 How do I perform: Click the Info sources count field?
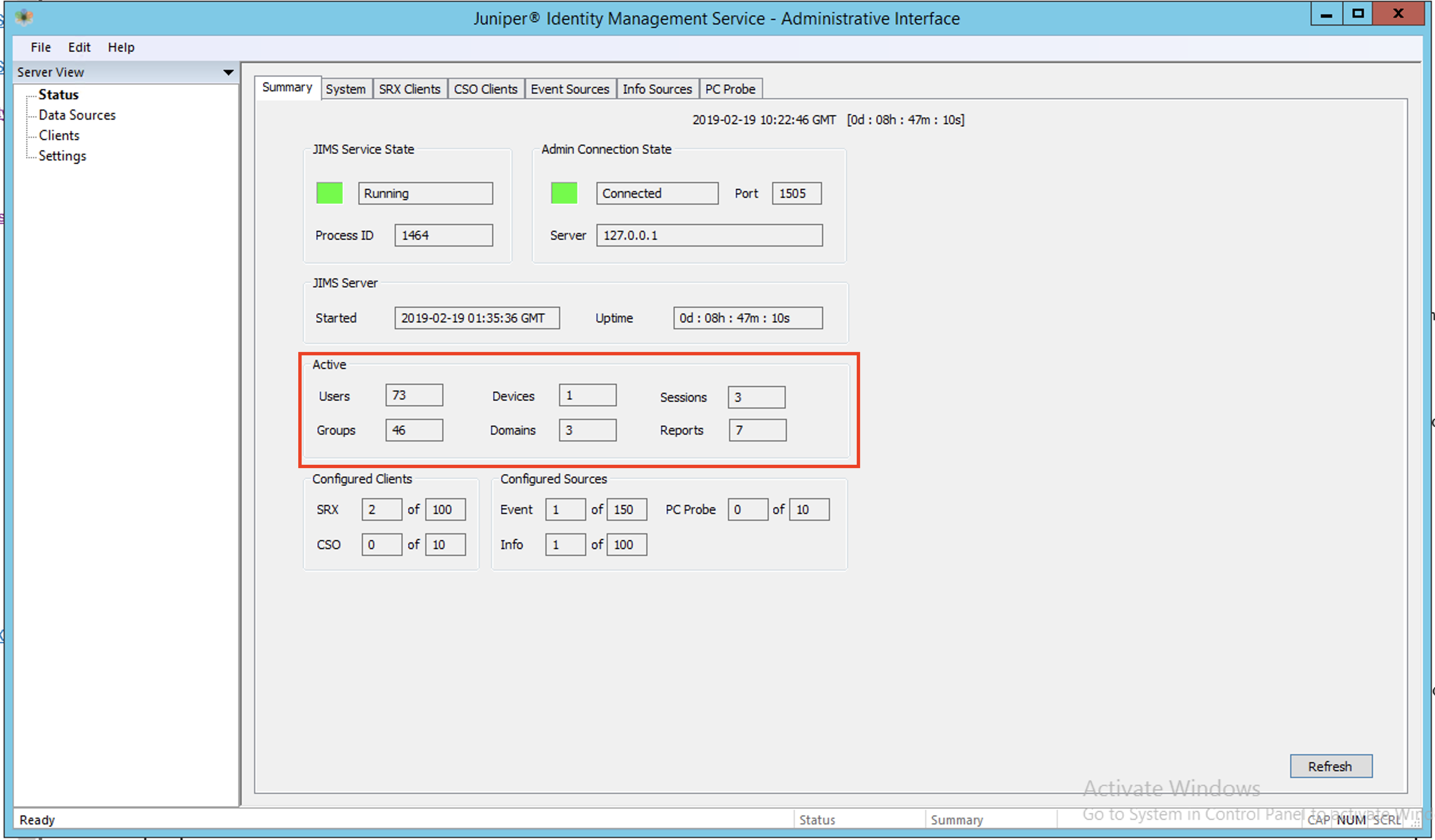(565, 545)
